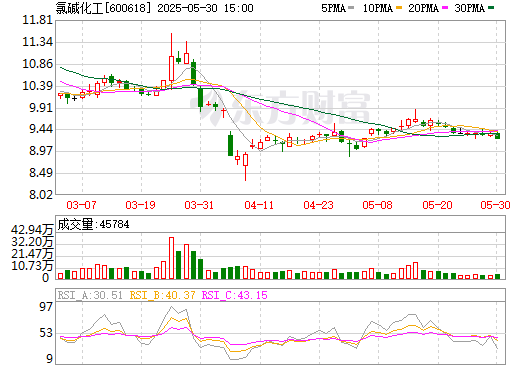Image resolution: width=520 pixels, height=365 pixels.
Task: Click the magenta 20PMA color marker
Action: point(445,8)
